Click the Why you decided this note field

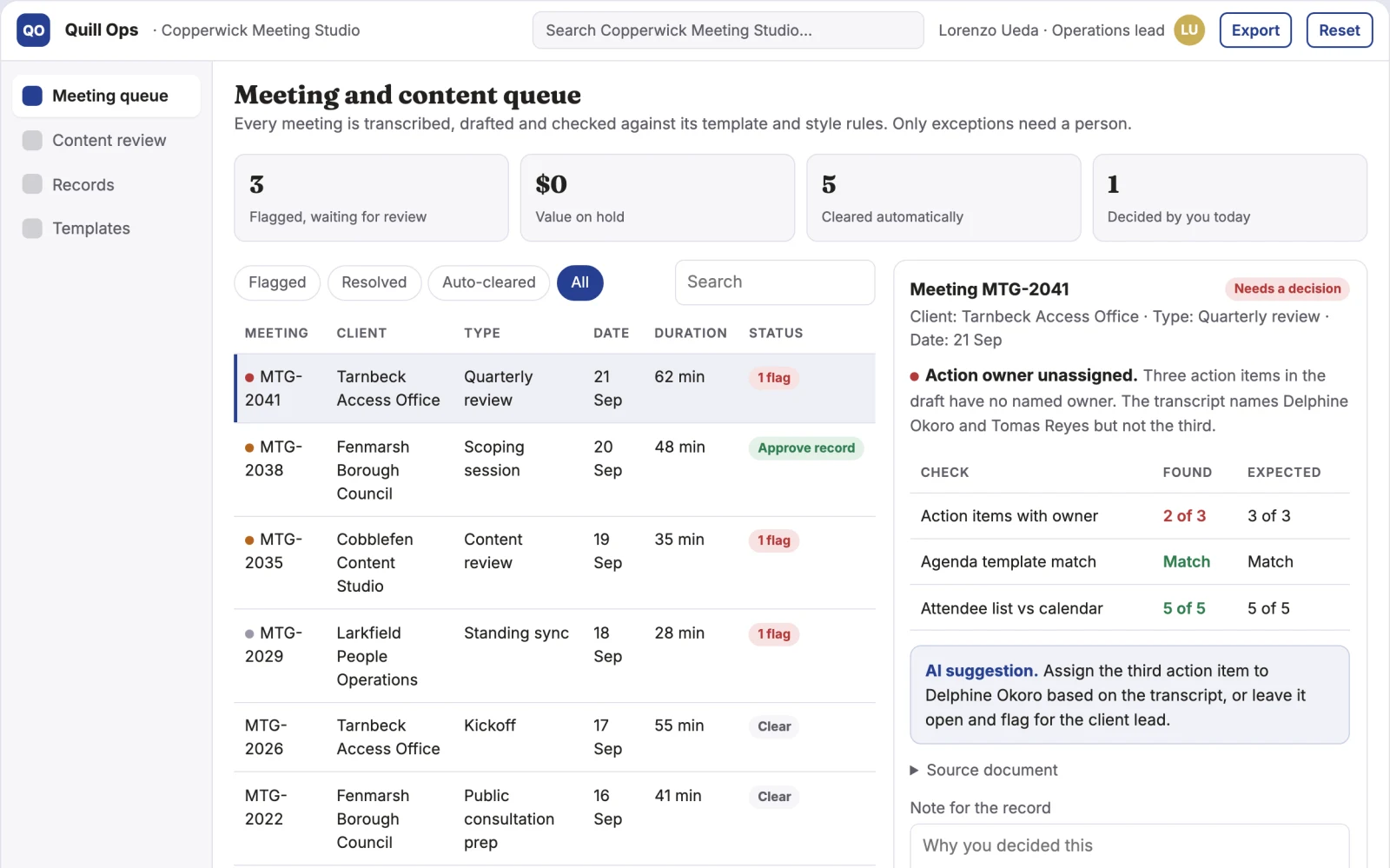[x=1129, y=845]
